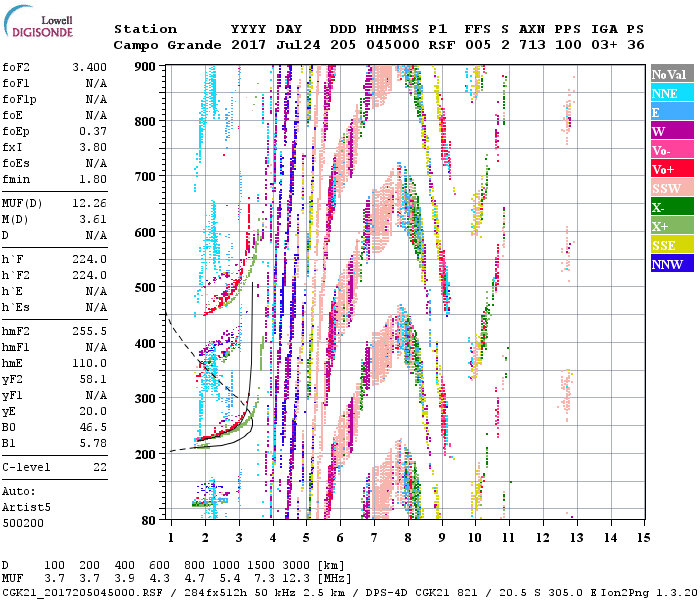Click the Campo Grande station name
The image size is (700, 600).
tap(164, 45)
